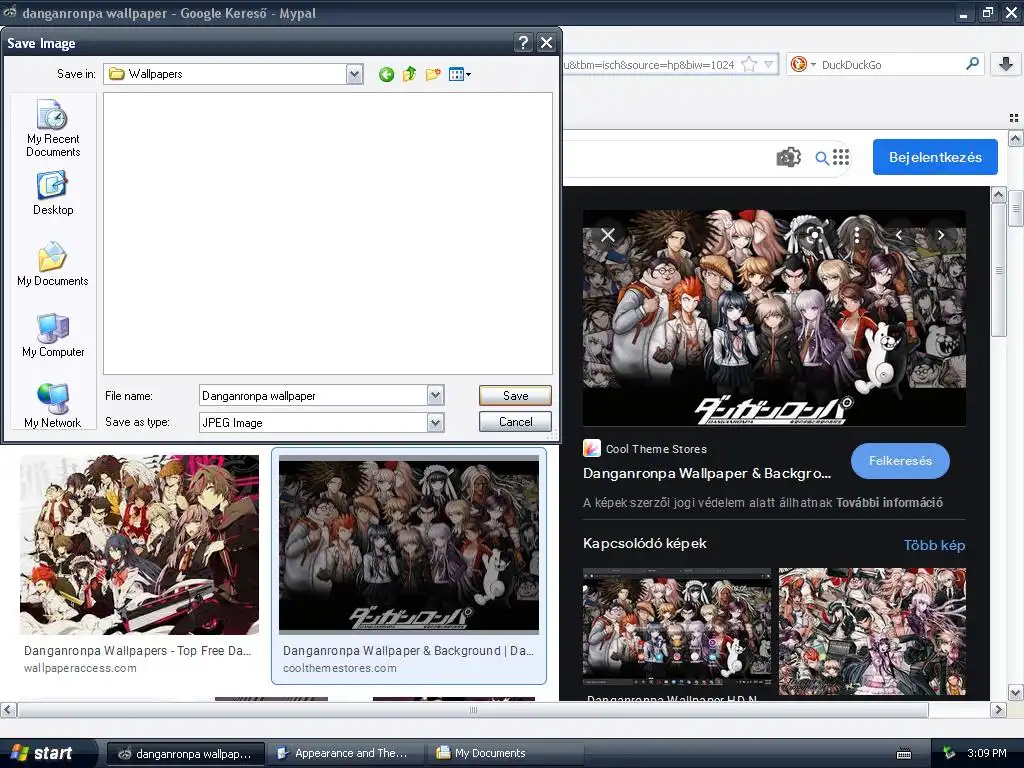Click the left arrow of horizontal scrollbar
Image resolution: width=1024 pixels, height=768 pixels.
click(x=8, y=710)
